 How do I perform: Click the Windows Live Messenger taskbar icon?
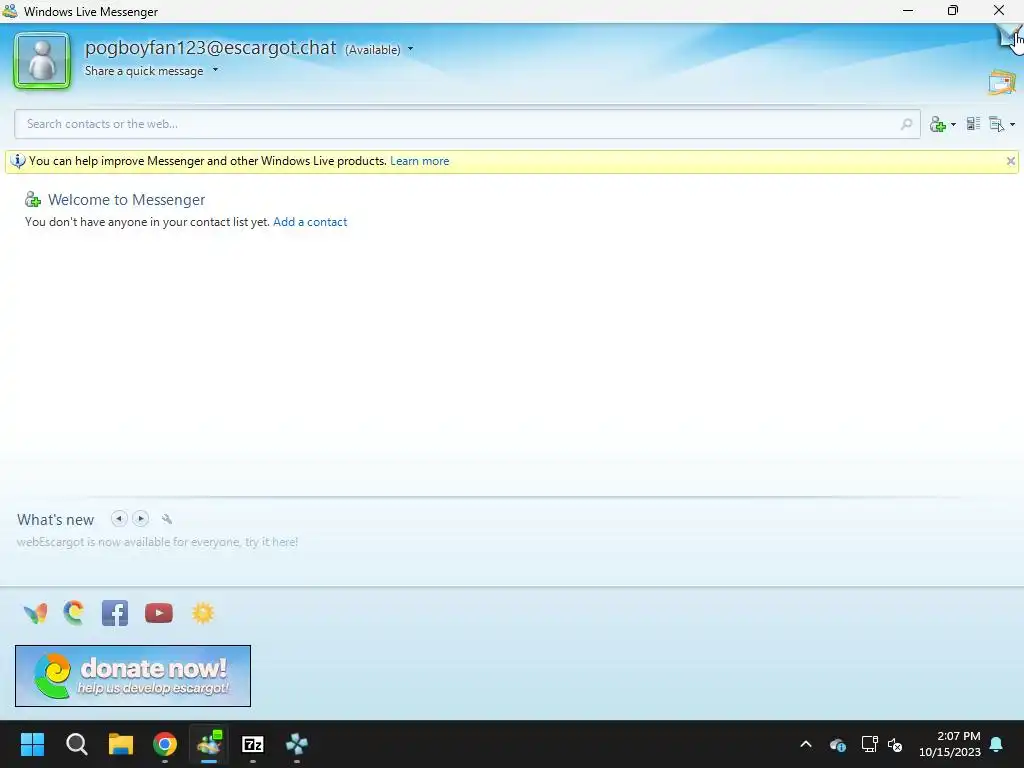pyautogui.click(x=209, y=744)
